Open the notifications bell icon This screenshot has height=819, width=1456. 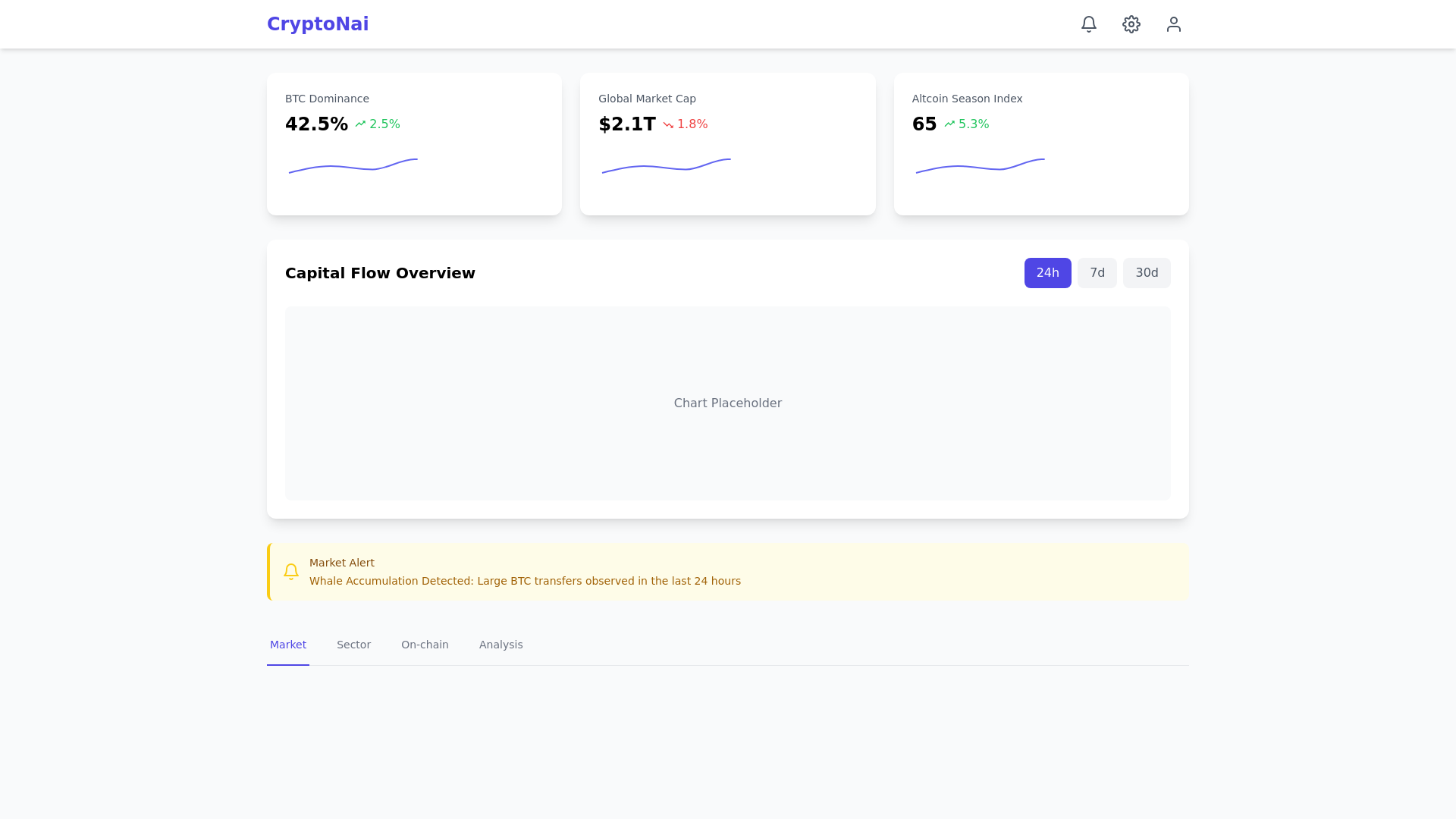(x=1089, y=24)
